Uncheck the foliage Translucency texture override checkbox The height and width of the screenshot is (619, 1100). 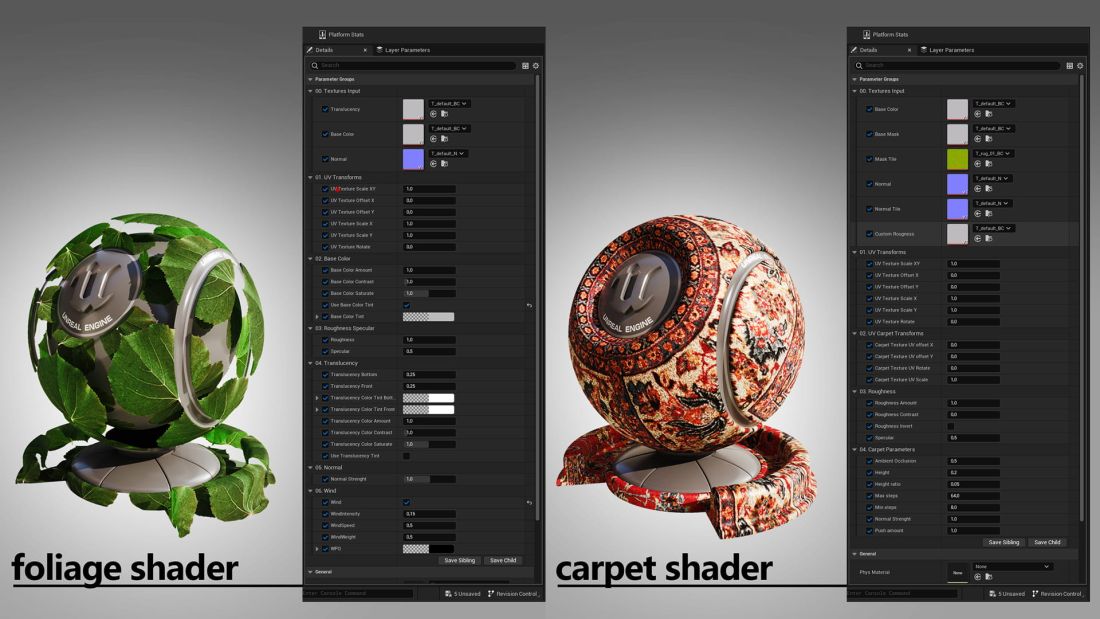point(325,109)
